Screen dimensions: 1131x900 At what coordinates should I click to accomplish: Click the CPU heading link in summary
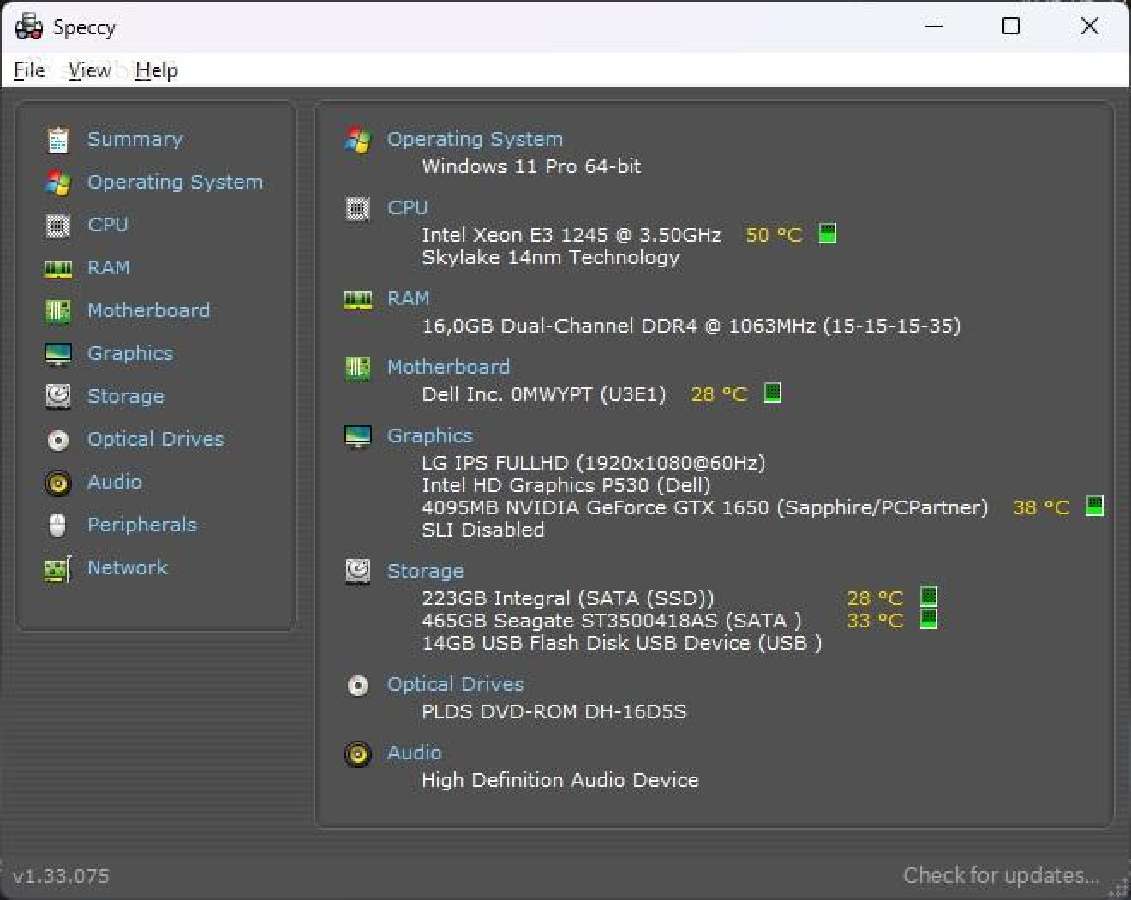click(408, 208)
